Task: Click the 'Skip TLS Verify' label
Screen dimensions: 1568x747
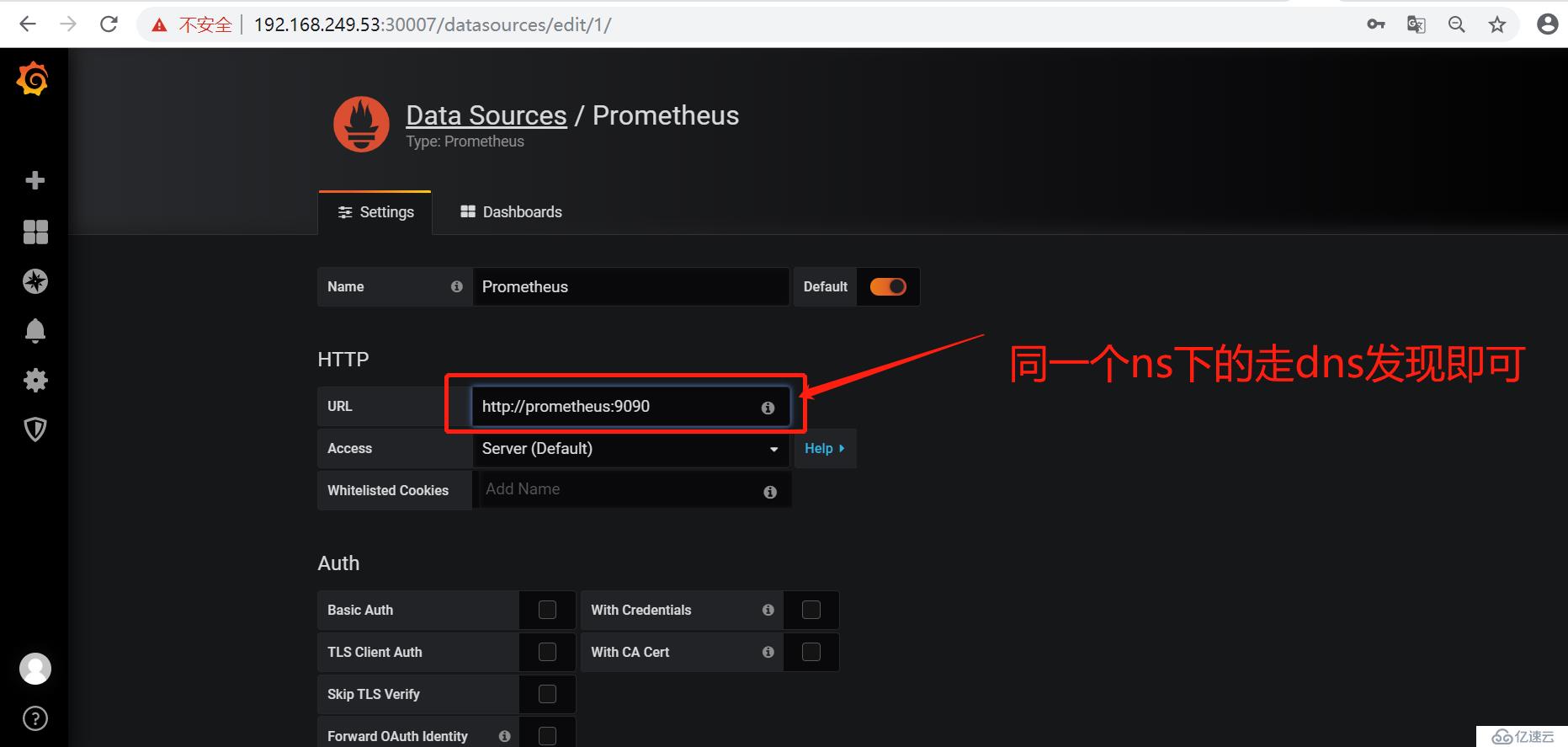Action: [x=374, y=694]
